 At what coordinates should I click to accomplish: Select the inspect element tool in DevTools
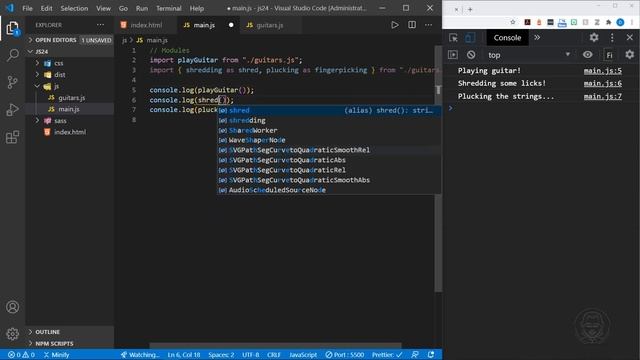[x=453, y=38]
